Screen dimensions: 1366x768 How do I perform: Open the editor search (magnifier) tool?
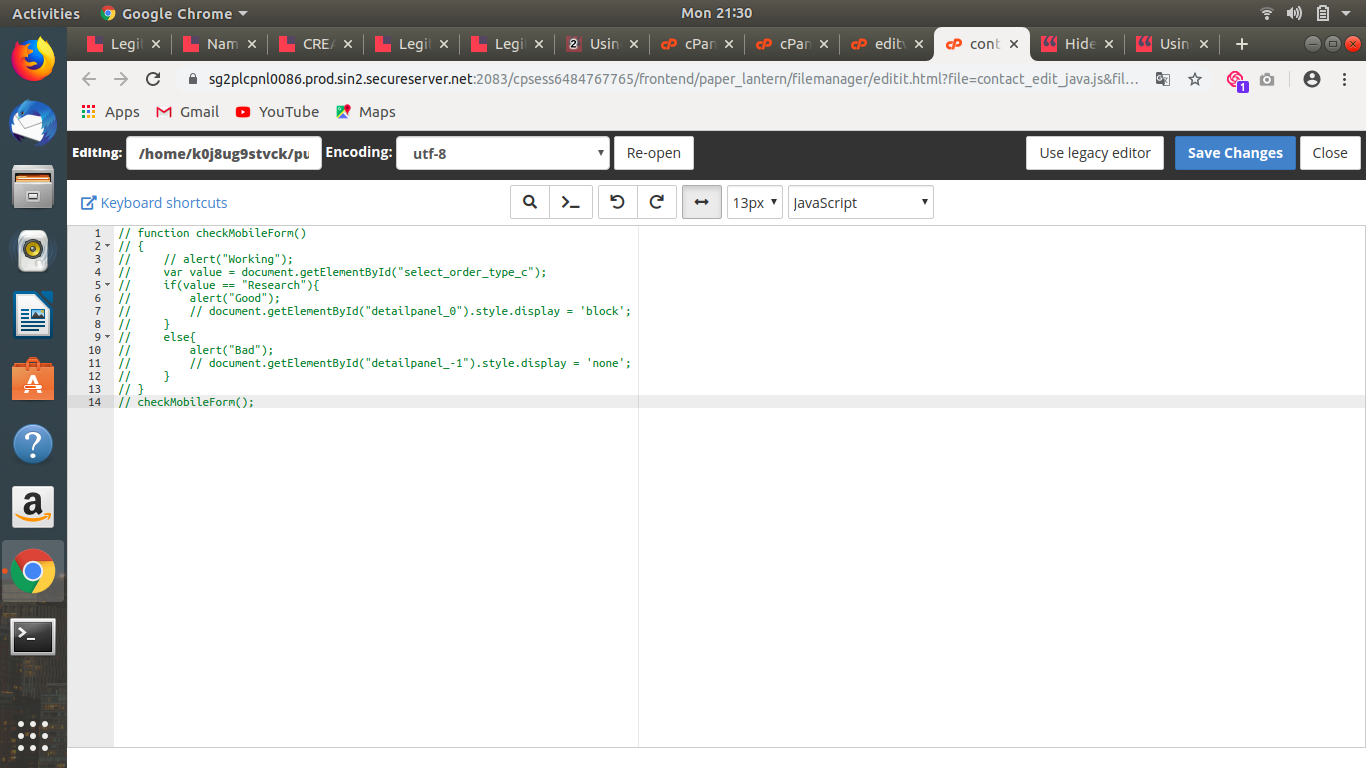click(530, 202)
